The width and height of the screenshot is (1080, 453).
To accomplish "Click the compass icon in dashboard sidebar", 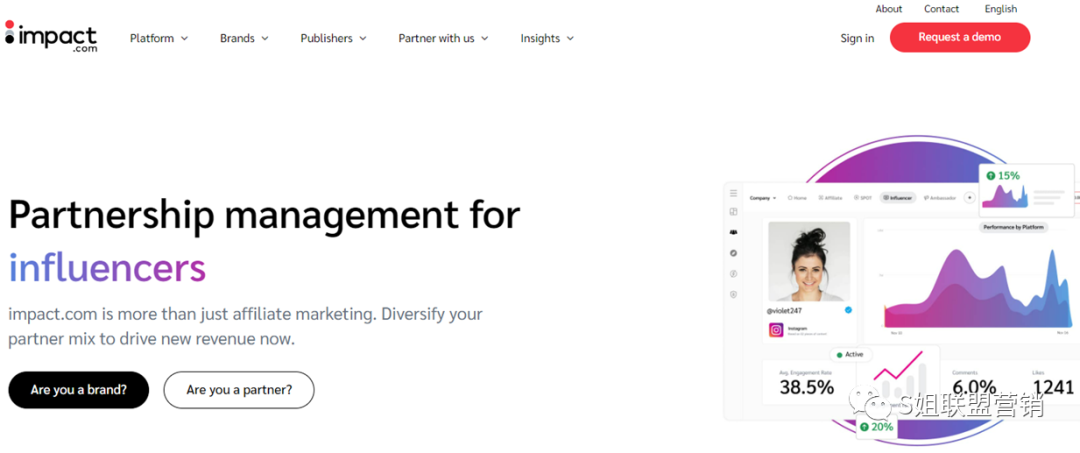I will coord(733,253).
